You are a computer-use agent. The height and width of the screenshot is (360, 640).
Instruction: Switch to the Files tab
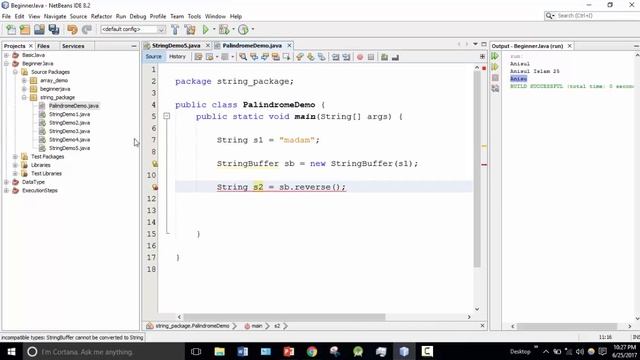point(43,46)
